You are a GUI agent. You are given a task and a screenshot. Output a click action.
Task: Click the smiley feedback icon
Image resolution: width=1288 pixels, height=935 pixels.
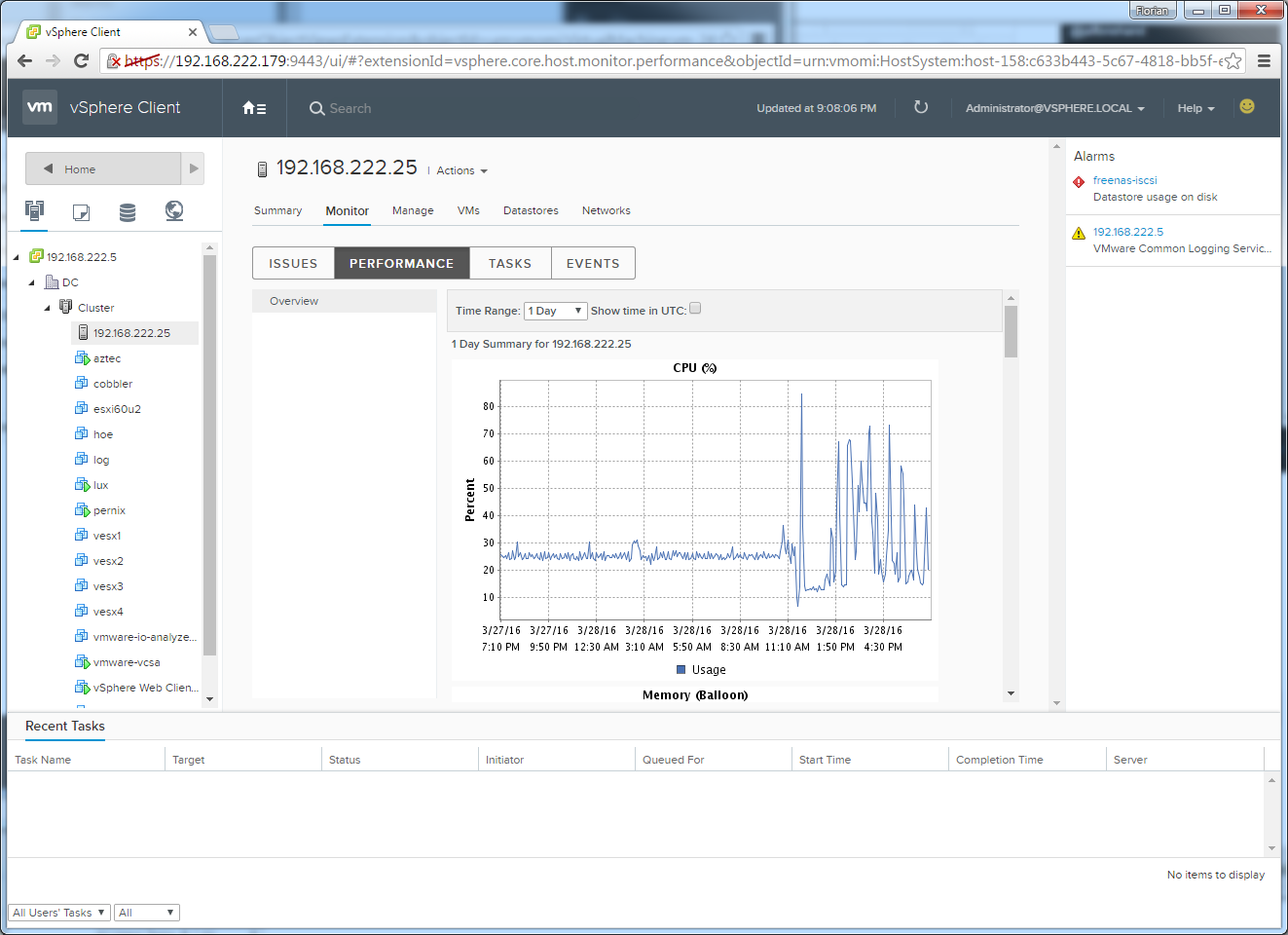click(x=1247, y=106)
